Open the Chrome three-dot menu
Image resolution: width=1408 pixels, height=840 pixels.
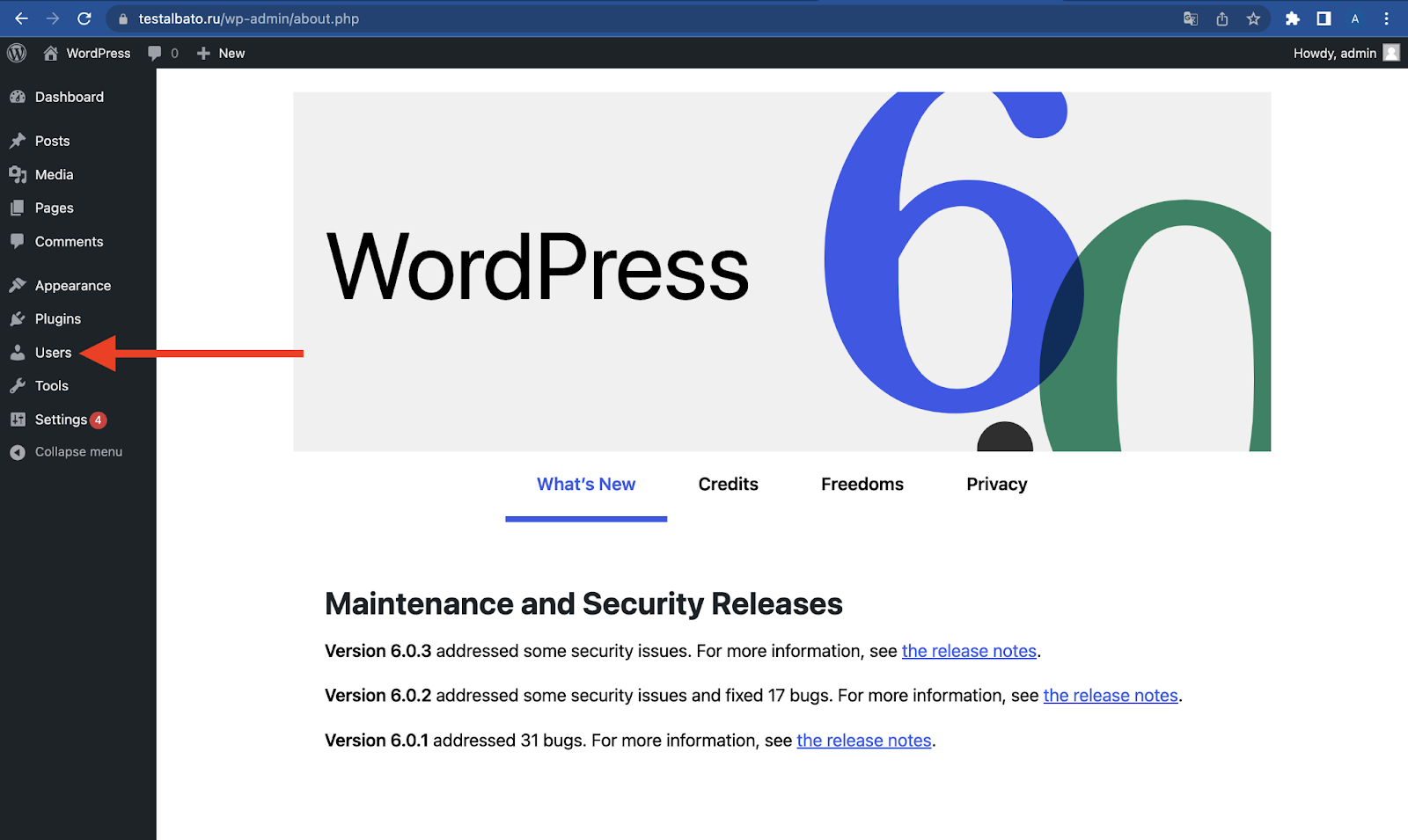coord(1386,18)
